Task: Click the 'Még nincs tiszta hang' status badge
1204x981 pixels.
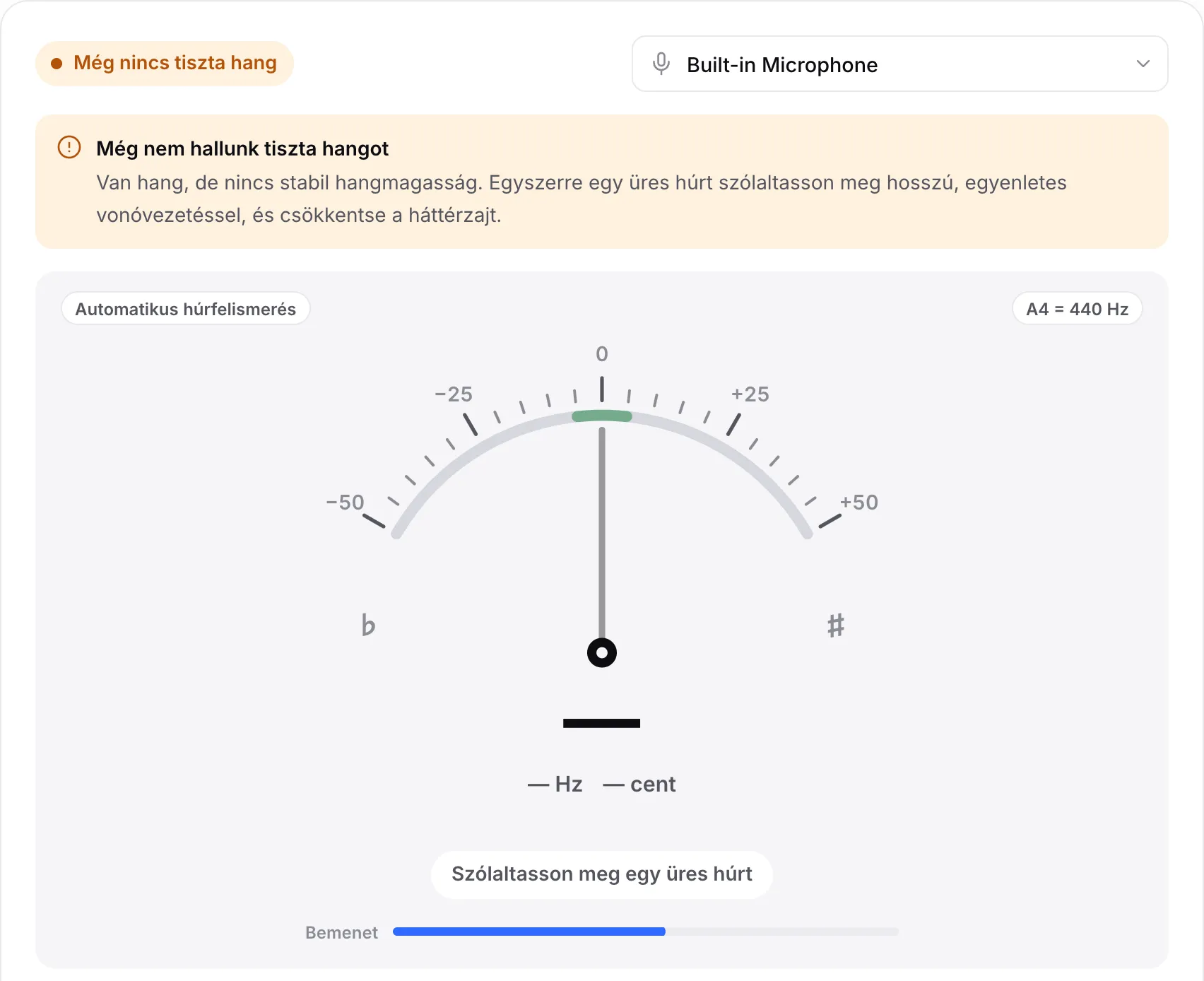Action: [x=165, y=63]
